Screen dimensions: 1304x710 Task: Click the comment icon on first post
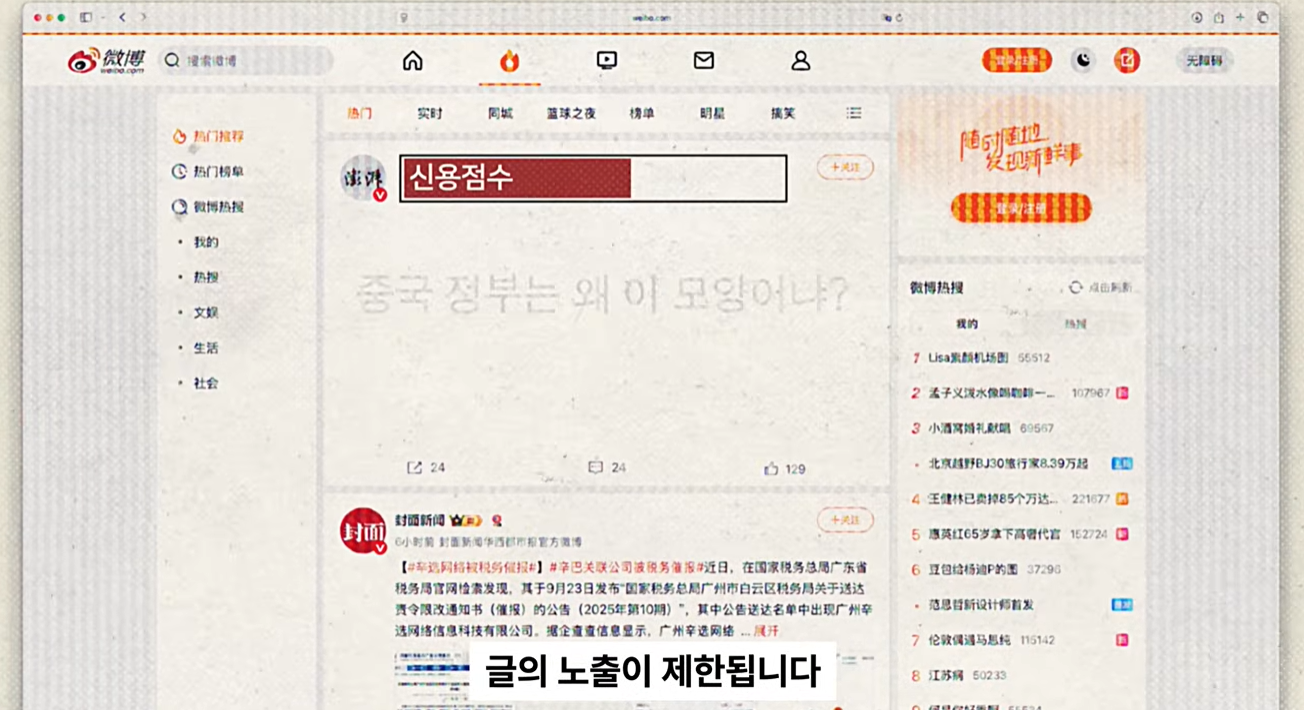[x=596, y=467]
